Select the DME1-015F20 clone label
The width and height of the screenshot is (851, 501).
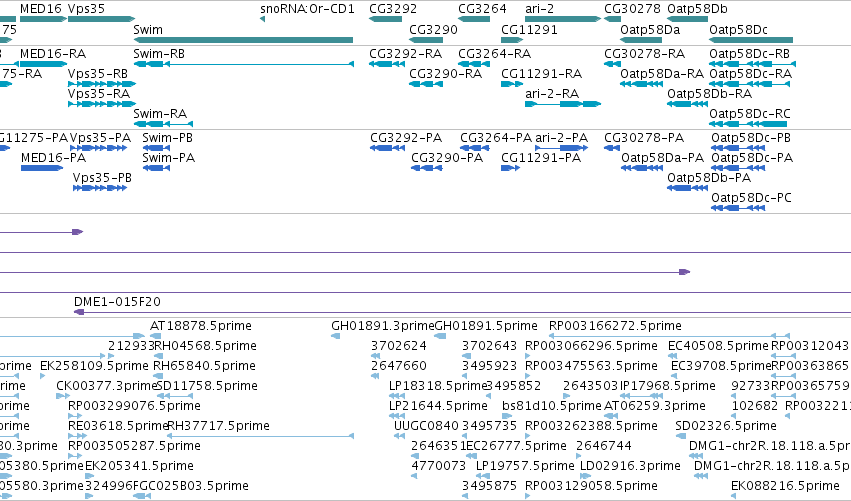tap(117, 302)
